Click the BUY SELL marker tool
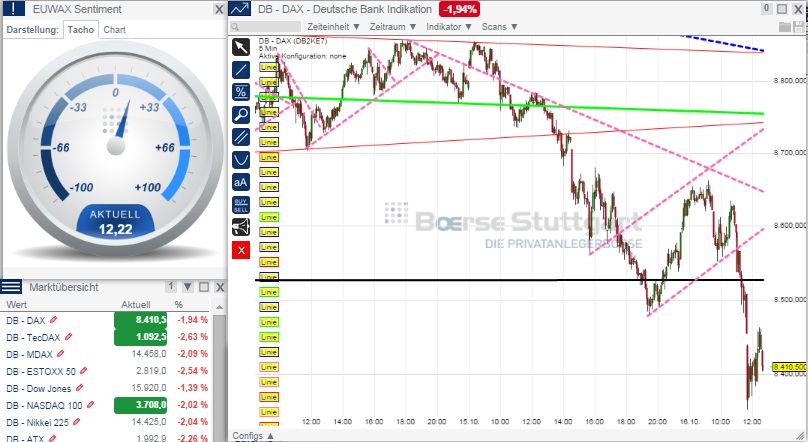Image resolution: width=808 pixels, height=442 pixels. pyautogui.click(x=241, y=205)
